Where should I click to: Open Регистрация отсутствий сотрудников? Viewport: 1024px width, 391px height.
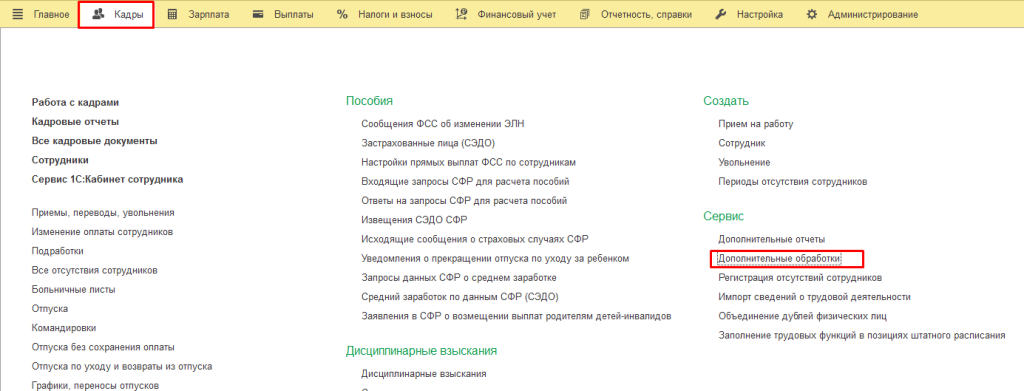(x=800, y=277)
